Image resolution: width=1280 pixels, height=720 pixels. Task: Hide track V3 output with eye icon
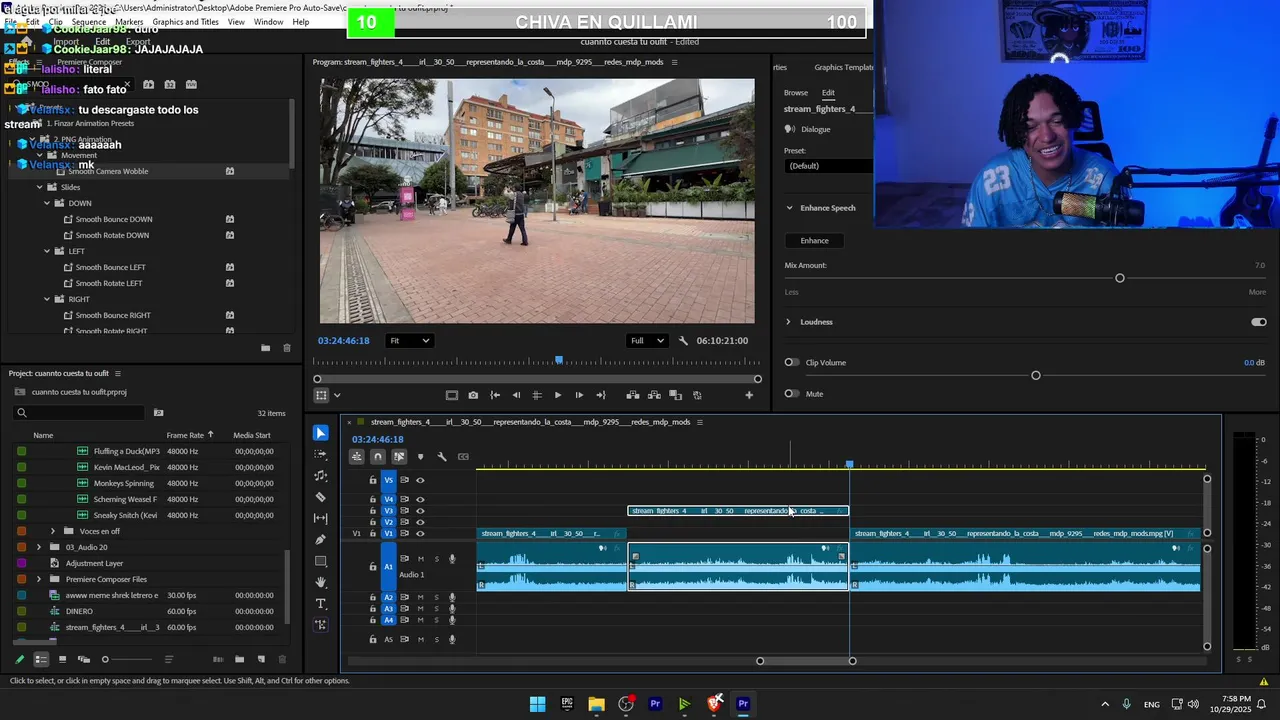tap(420, 511)
